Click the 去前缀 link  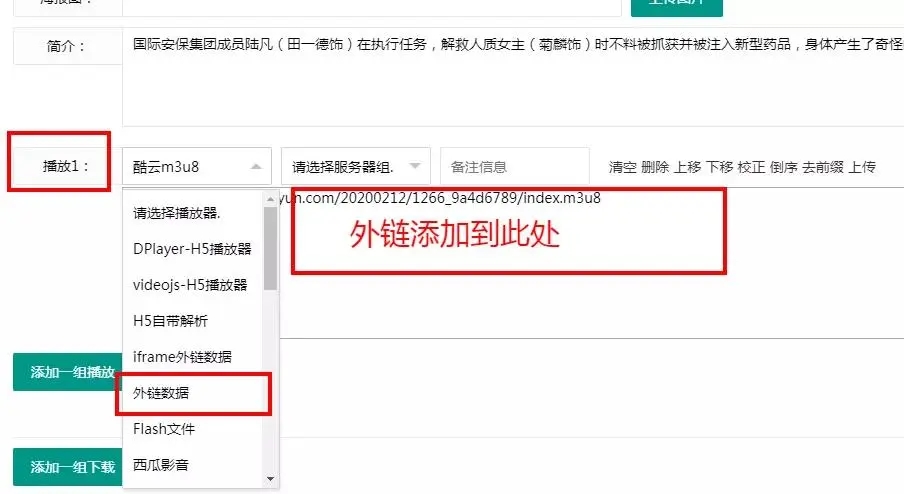click(821, 167)
